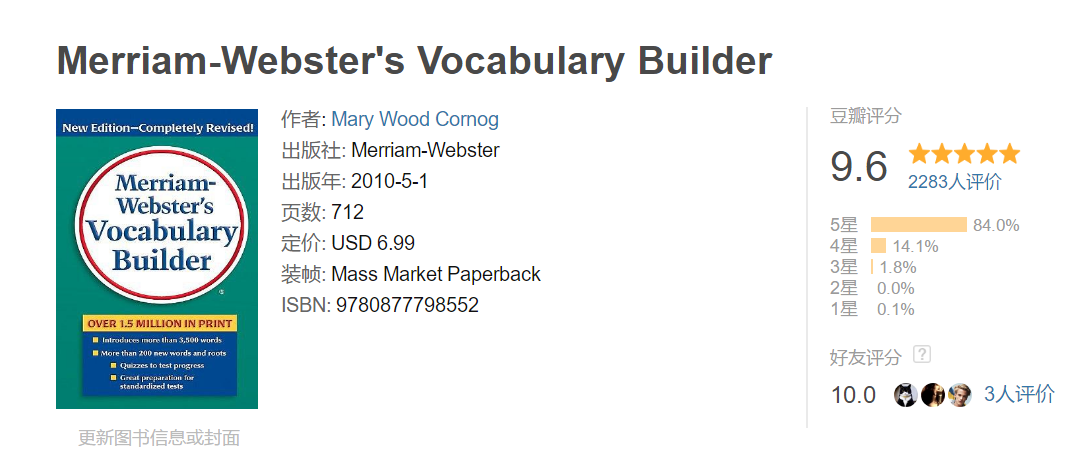Click the 9.6 Douban rating score
Screen dimensions: 1083x453
point(859,167)
